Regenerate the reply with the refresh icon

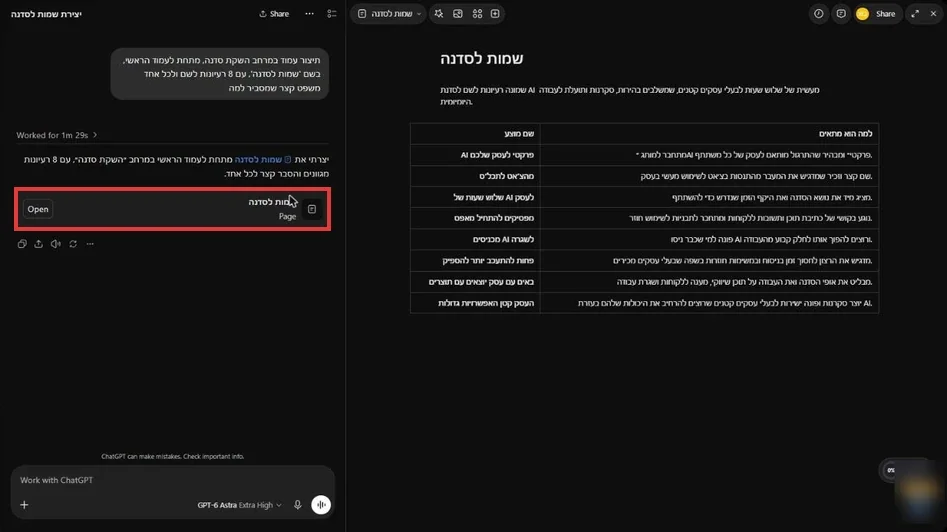[x=73, y=244]
